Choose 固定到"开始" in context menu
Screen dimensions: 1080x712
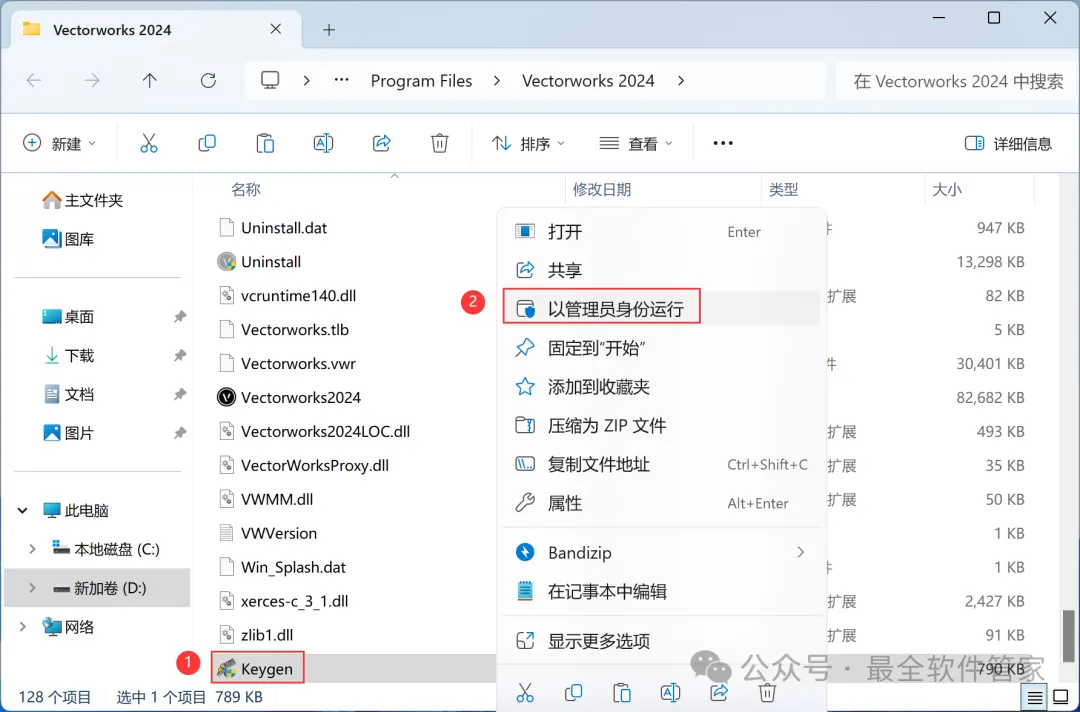click(661, 348)
